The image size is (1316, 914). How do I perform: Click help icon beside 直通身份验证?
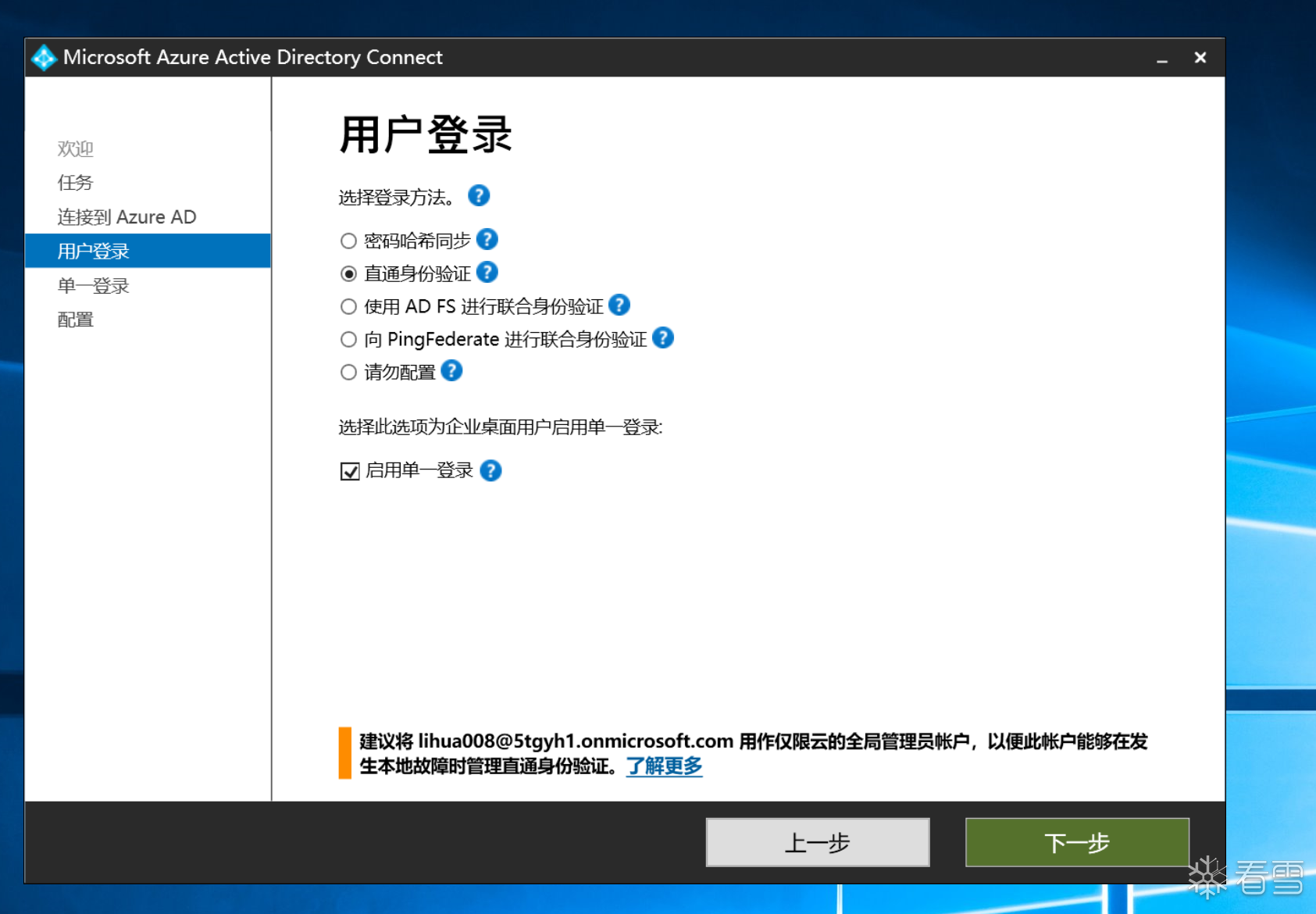point(487,272)
